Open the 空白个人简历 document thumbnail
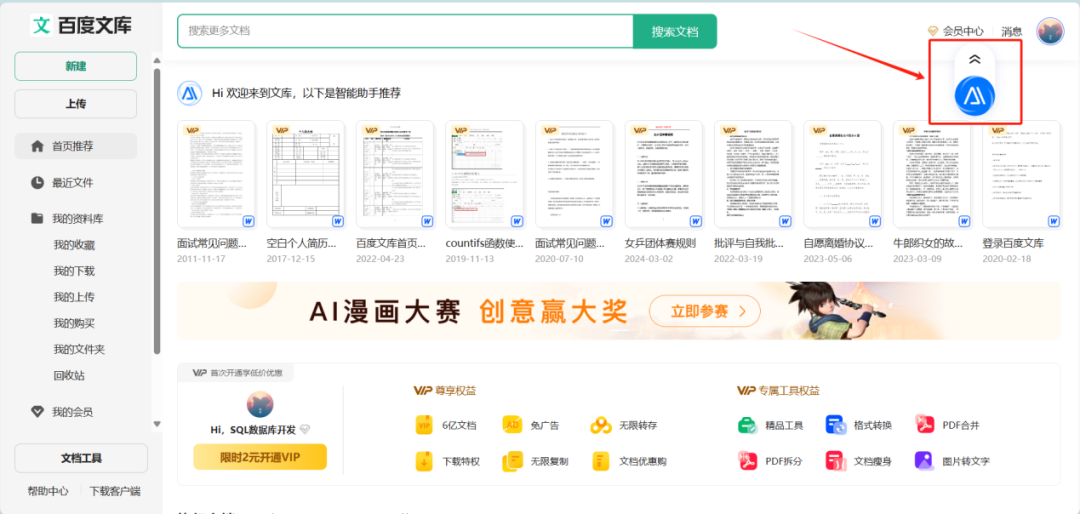The height and width of the screenshot is (514, 1080). [x=306, y=174]
